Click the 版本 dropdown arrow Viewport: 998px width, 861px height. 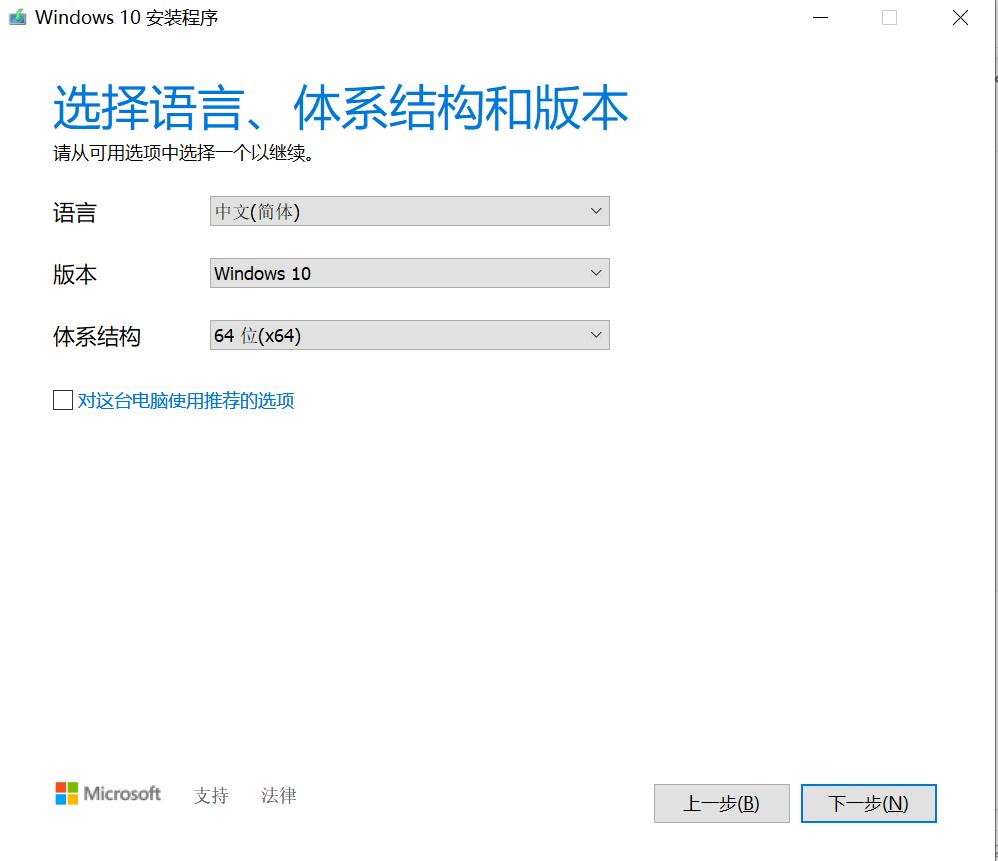597,272
